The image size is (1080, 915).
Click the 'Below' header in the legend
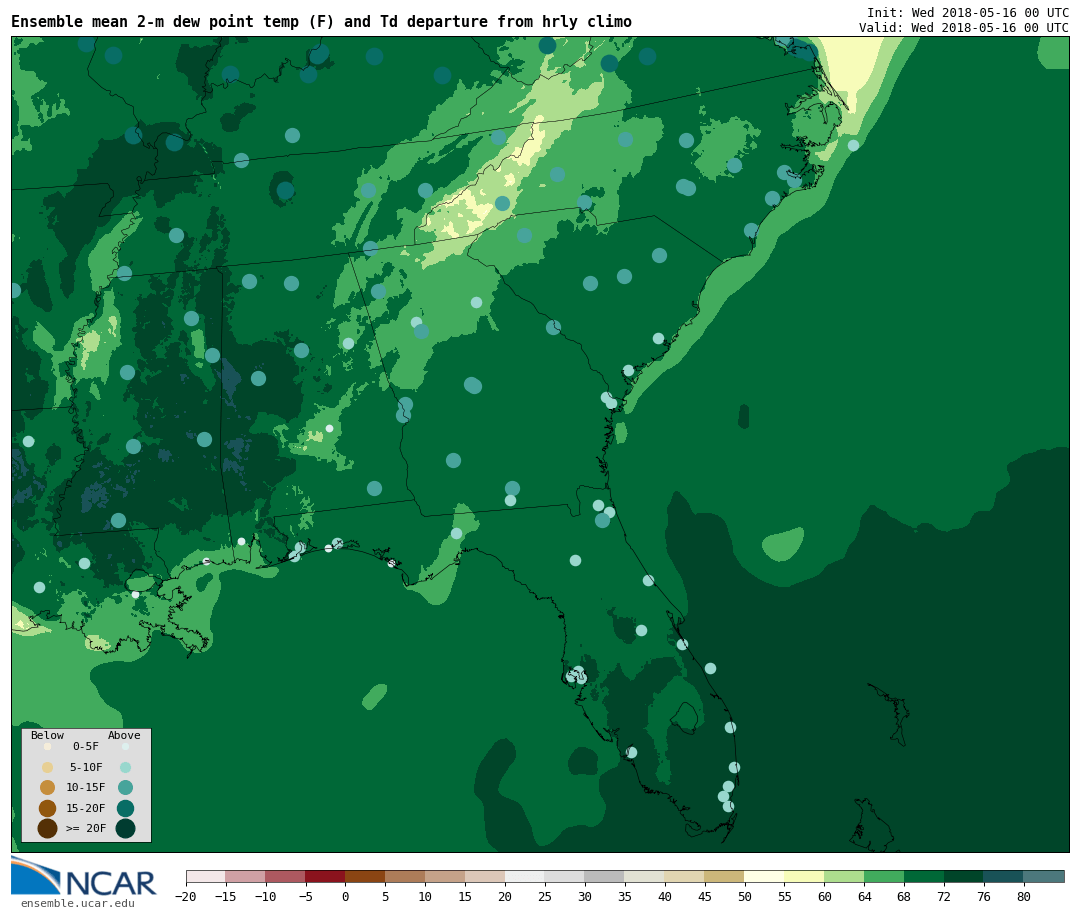(x=47, y=736)
